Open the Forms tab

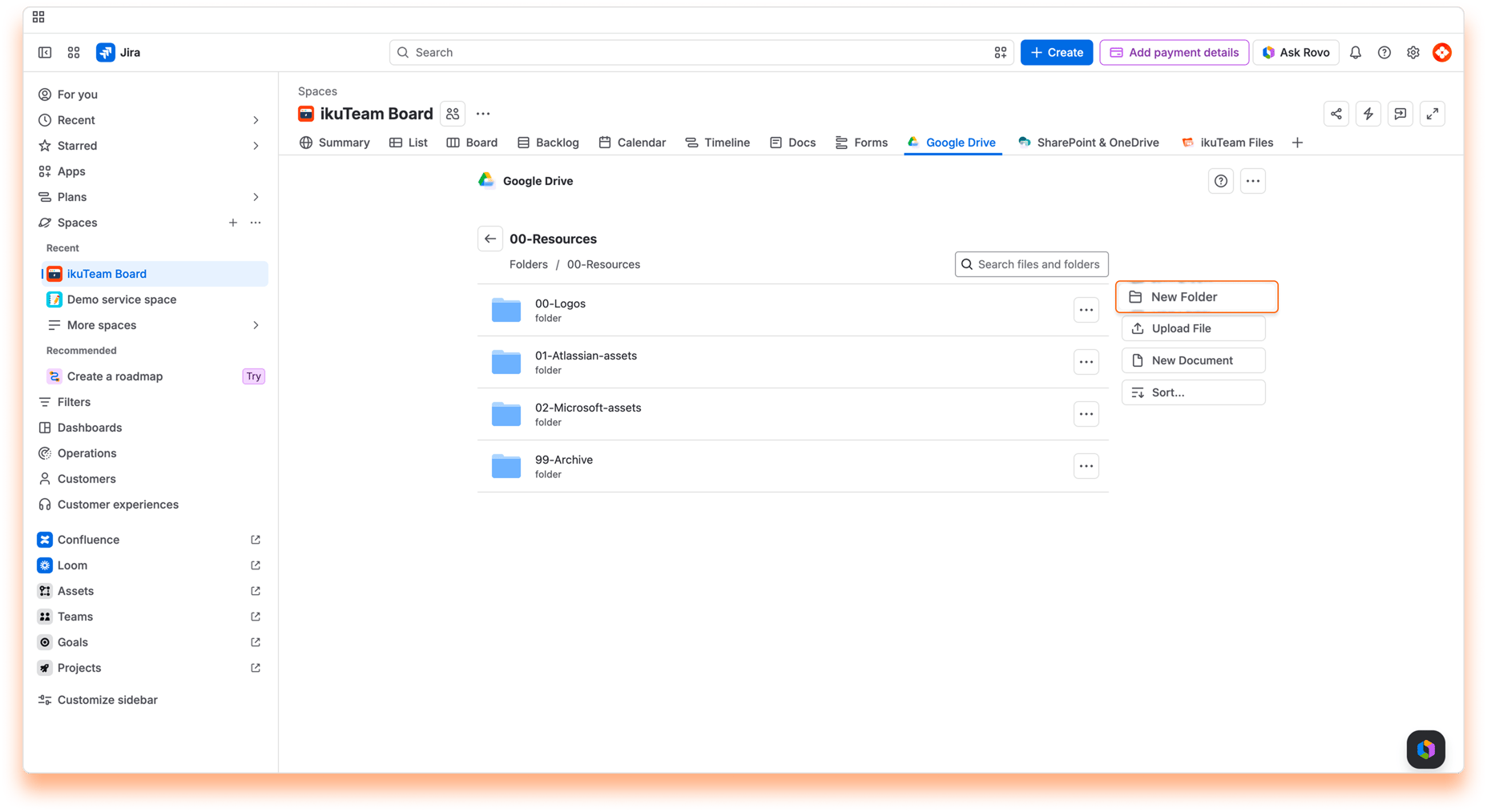861,143
